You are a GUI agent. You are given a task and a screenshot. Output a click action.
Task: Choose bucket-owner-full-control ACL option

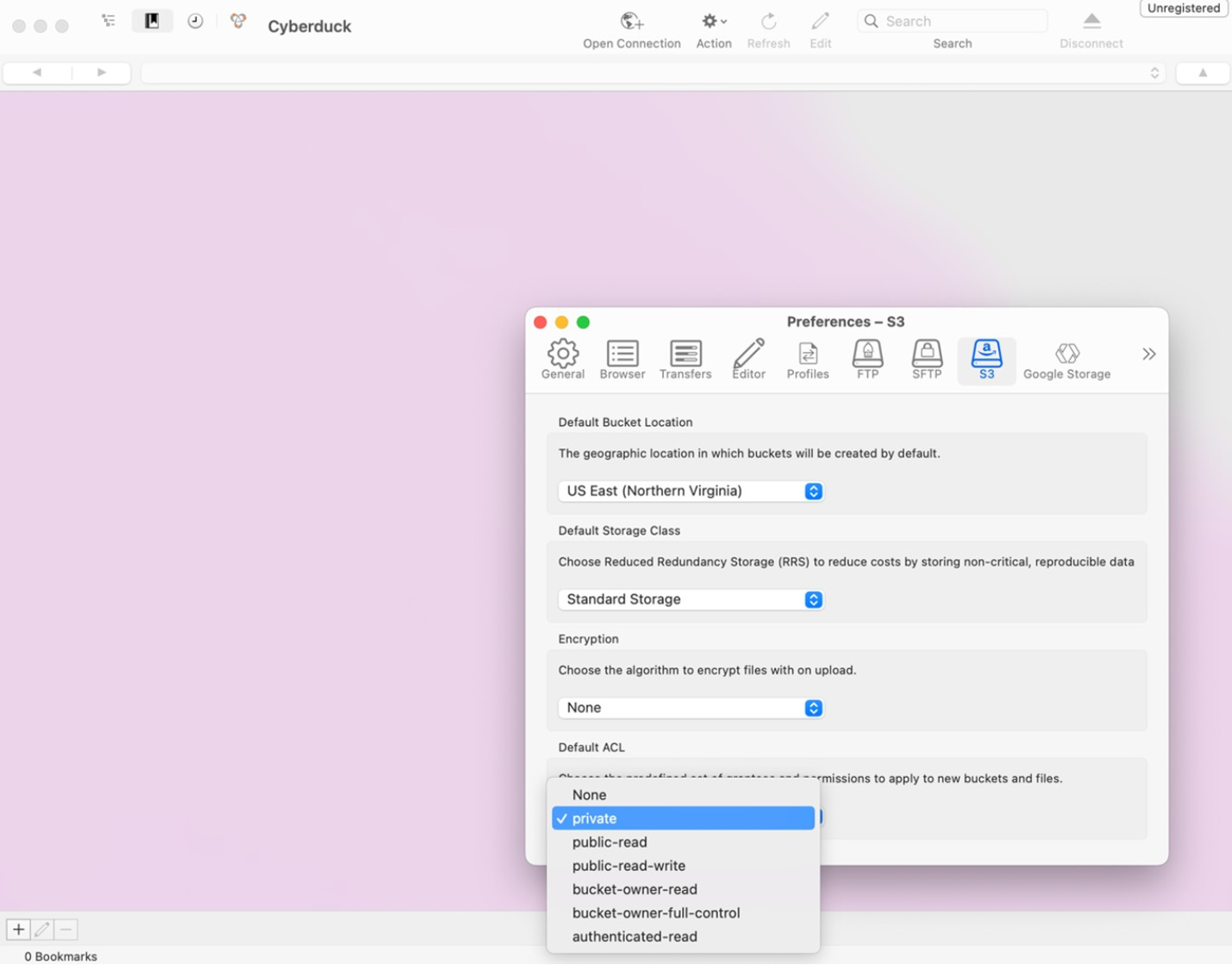click(x=683, y=913)
